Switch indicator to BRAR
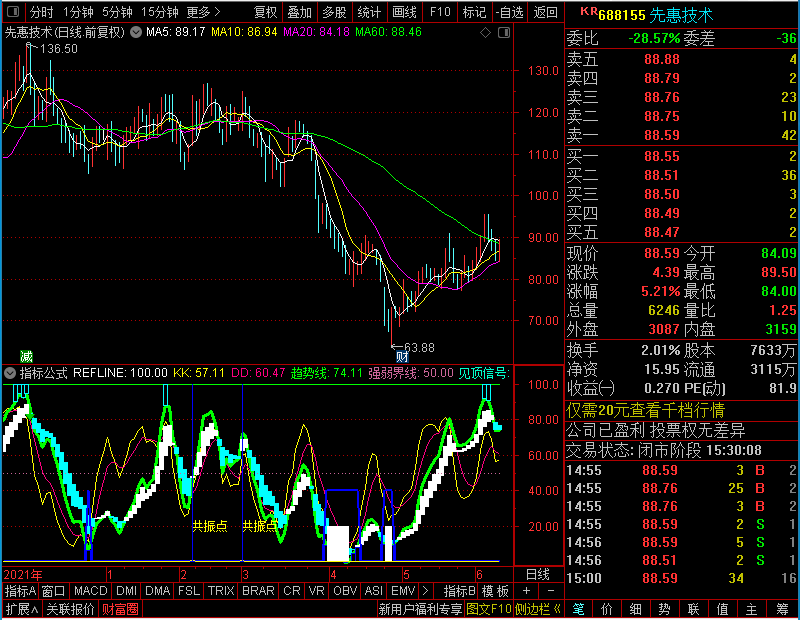This screenshot has height=620, width=800. [x=258, y=591]
